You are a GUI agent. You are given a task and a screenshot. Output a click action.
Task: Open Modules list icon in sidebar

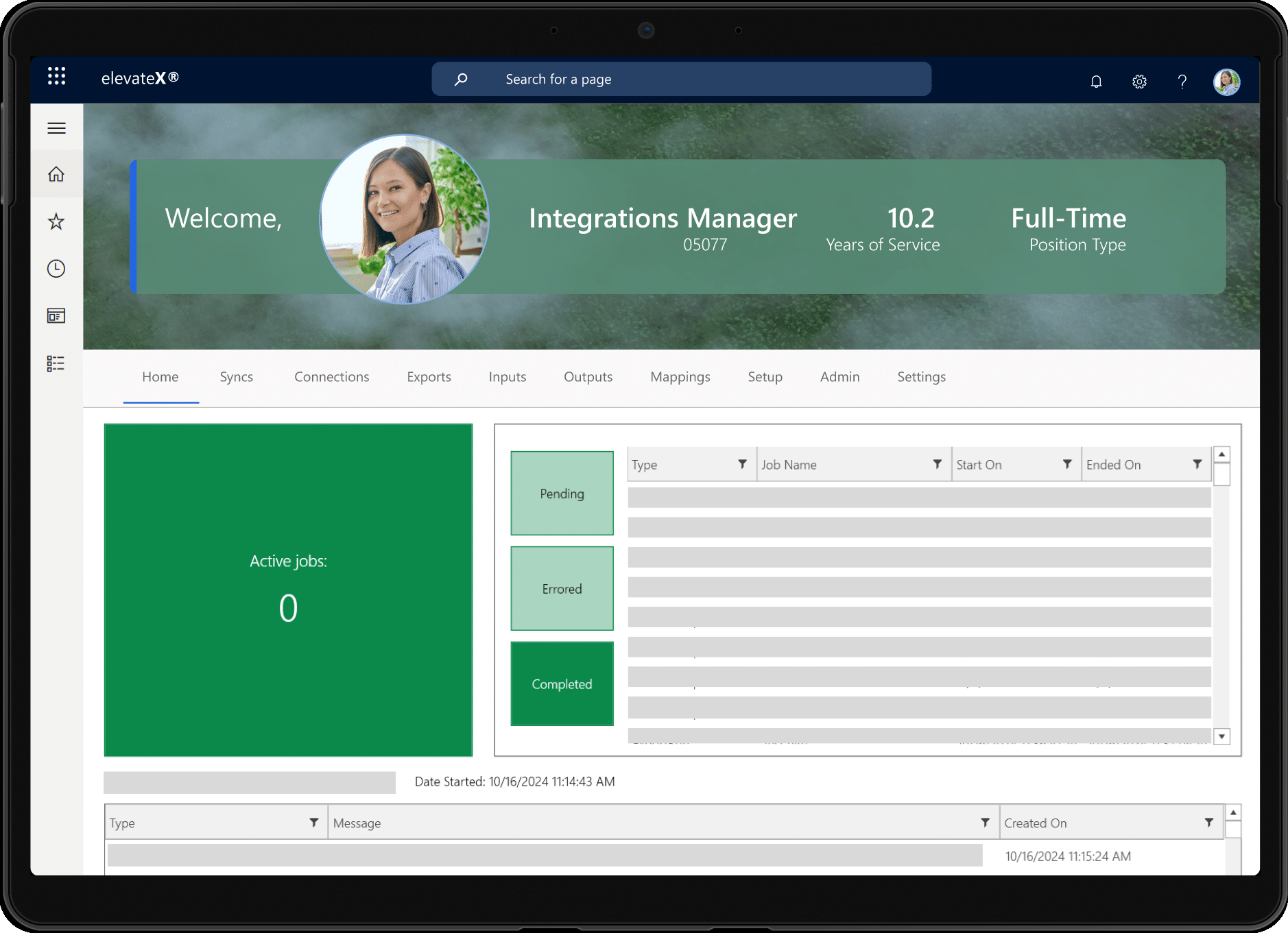56,363
